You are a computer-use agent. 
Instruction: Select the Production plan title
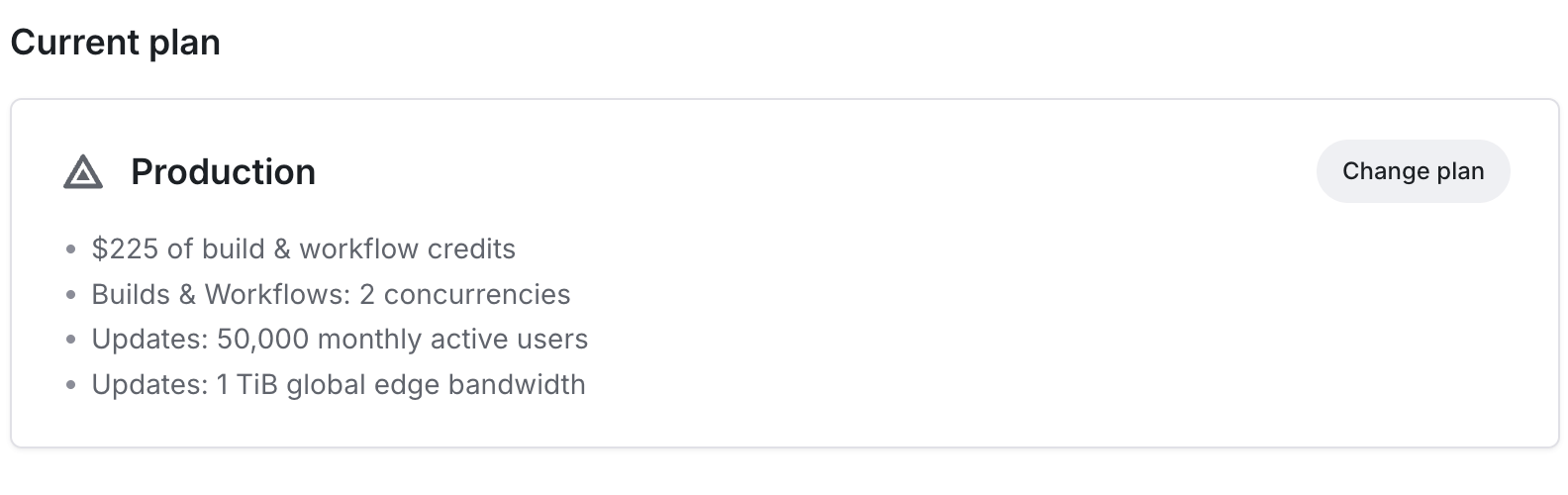coord(223,172)
